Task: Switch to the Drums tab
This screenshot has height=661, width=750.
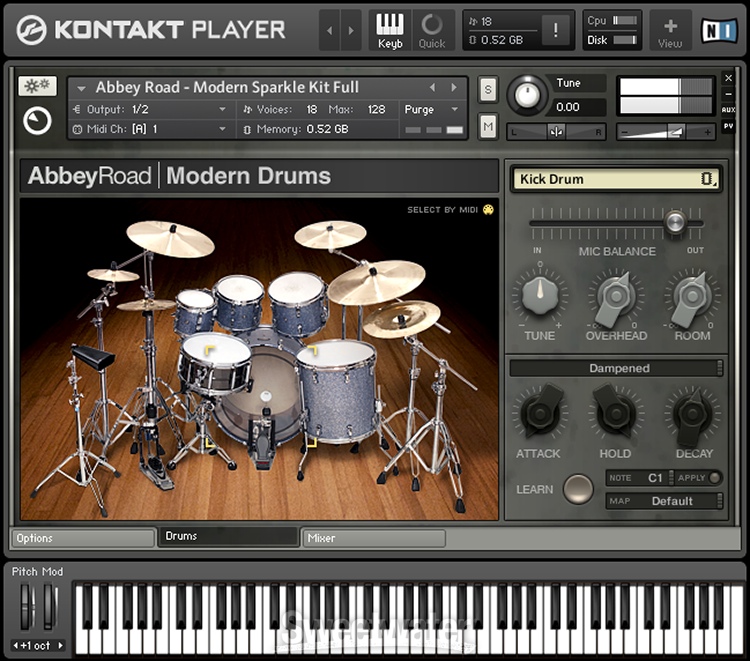Action: pos(229,536)
